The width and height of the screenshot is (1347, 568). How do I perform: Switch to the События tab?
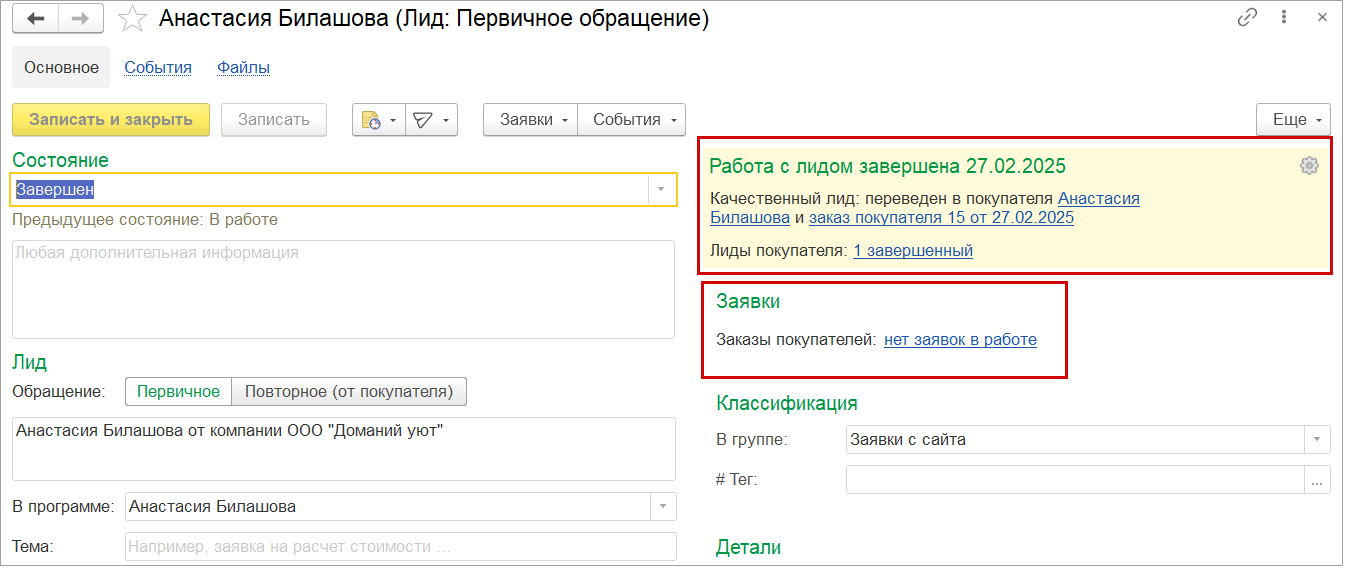(x=158, y=68)
